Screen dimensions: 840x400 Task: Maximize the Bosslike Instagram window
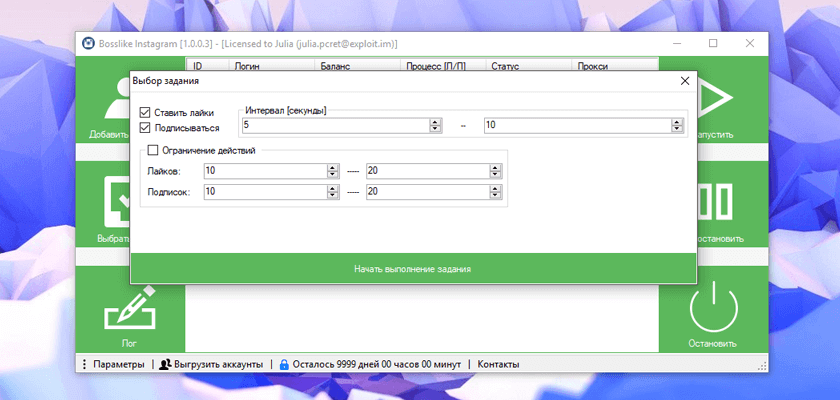tap(713, 43)
